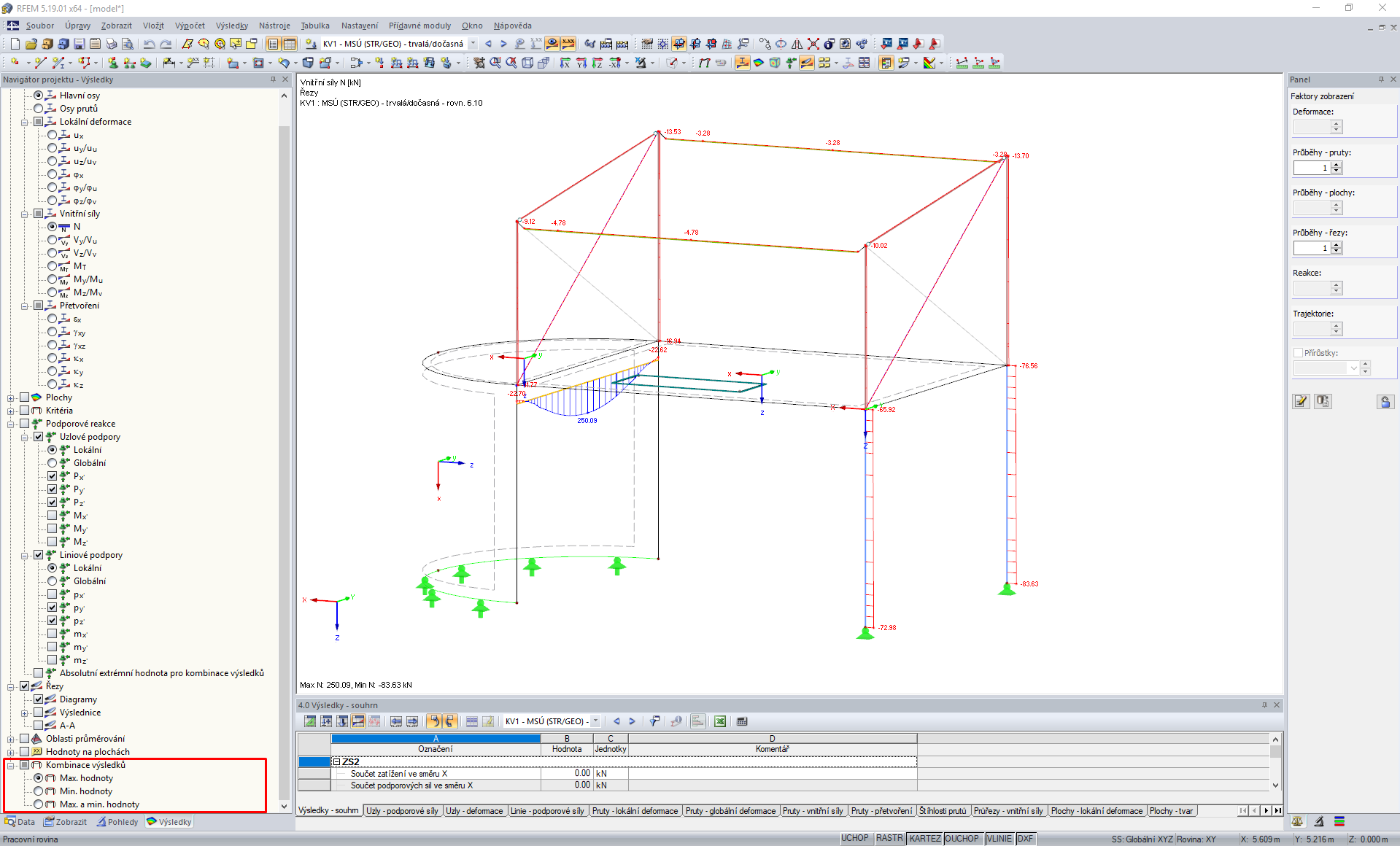This screenshot has height=846, width=1400.
Task: Toggle the KARTEZ status bar button
Action: [x=925, y=839]
